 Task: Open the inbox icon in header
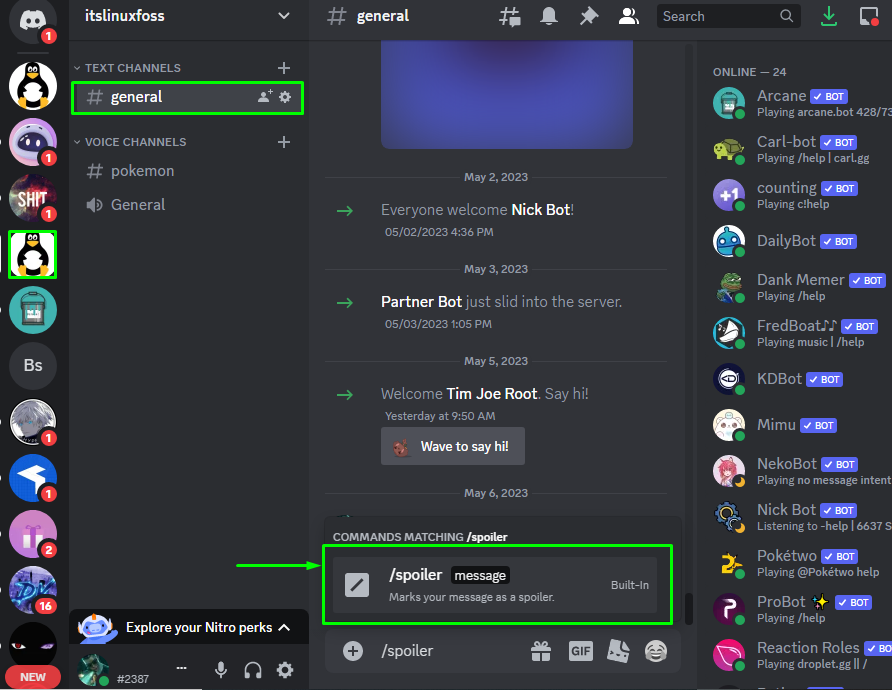coord(869,16)
